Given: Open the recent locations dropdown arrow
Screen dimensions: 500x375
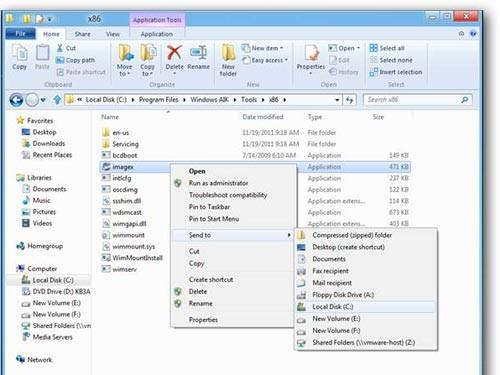Looking at the screenshot, I should click(x=43, y=100).
